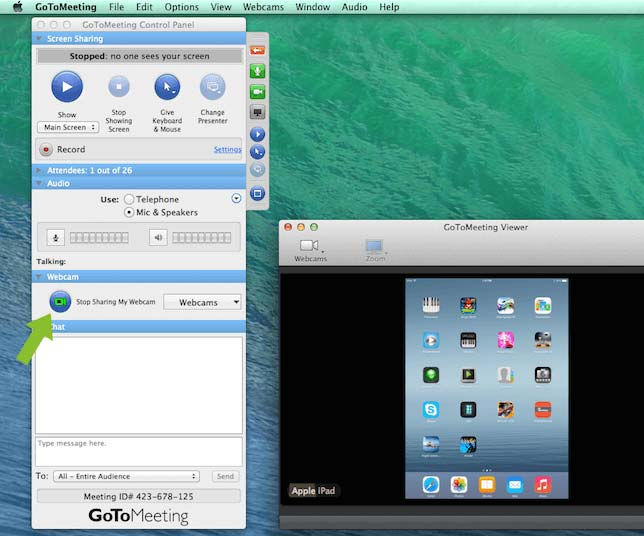This screenshot has height=536, width=644.
Task: Click the Stopped: no one sees your screen bar
Action: (140, 56)
